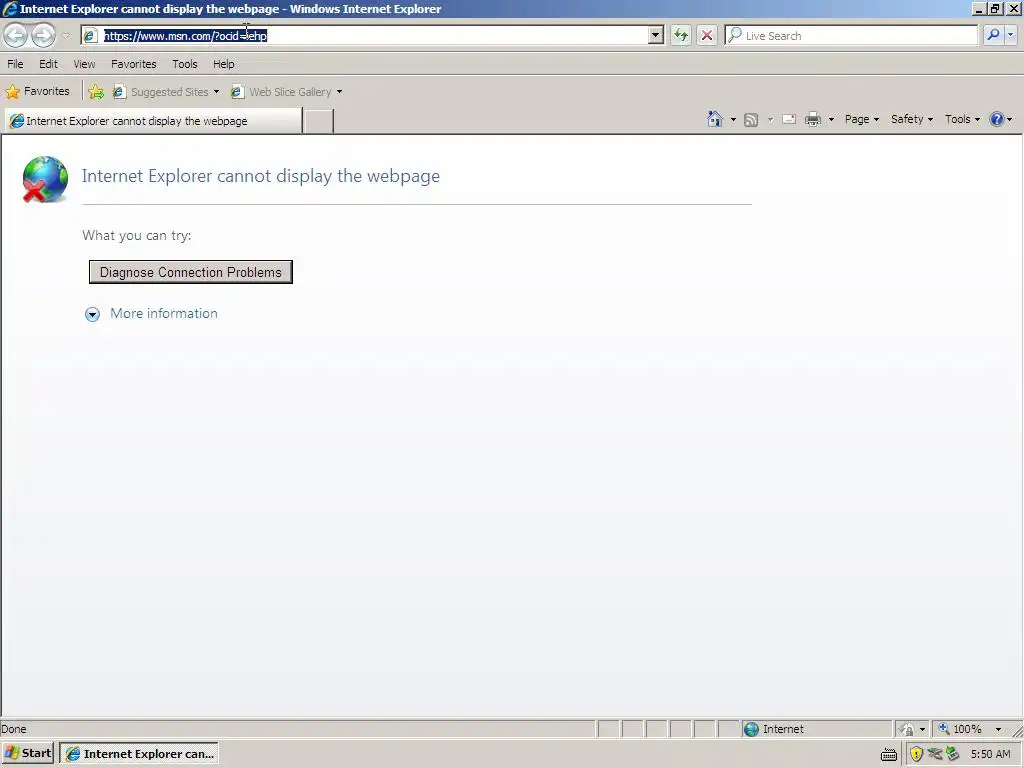
Task: Click the yellow security shield tray icon
Action: point(916,754)
